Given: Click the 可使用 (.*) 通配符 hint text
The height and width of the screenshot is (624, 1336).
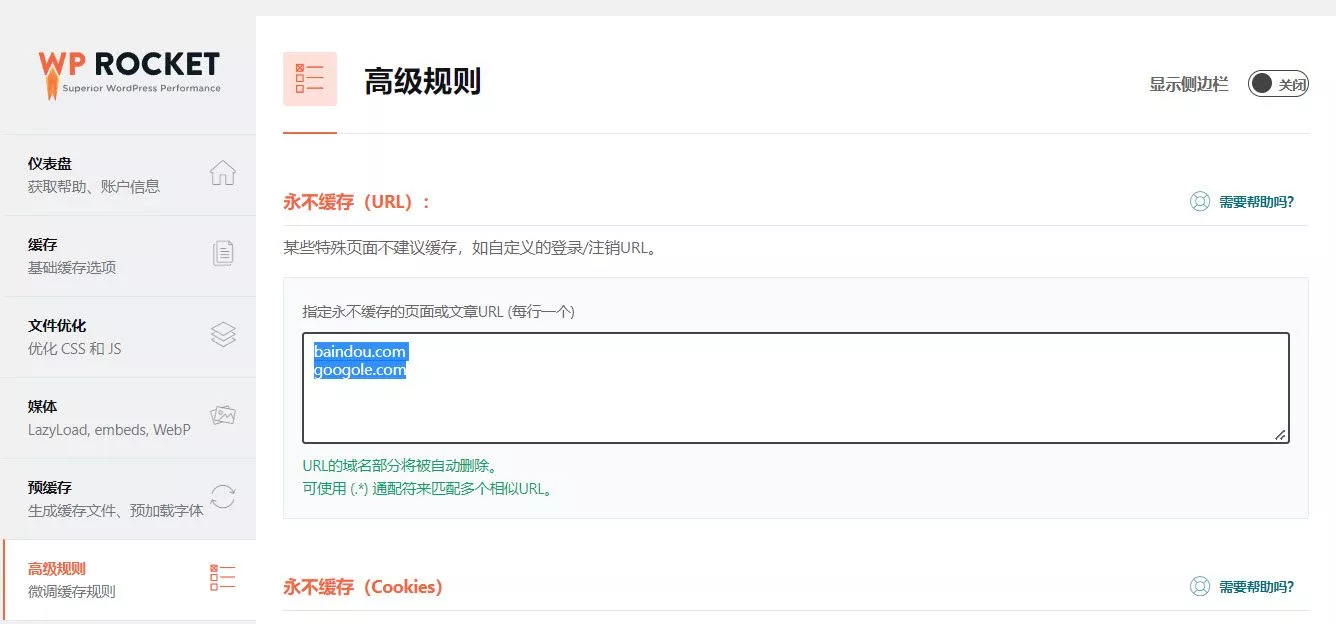Looking at the screenshot, I should click(428, 489).
